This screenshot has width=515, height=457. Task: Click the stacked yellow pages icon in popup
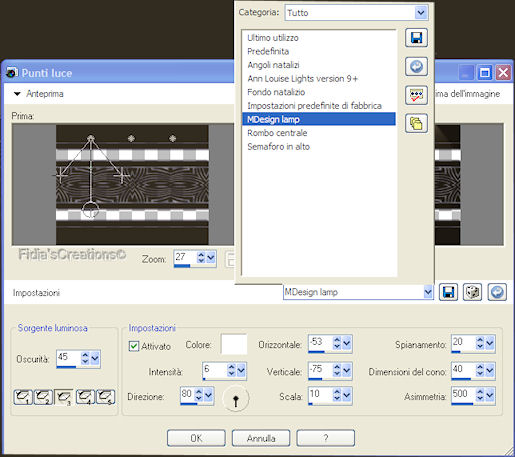[416, 123]
